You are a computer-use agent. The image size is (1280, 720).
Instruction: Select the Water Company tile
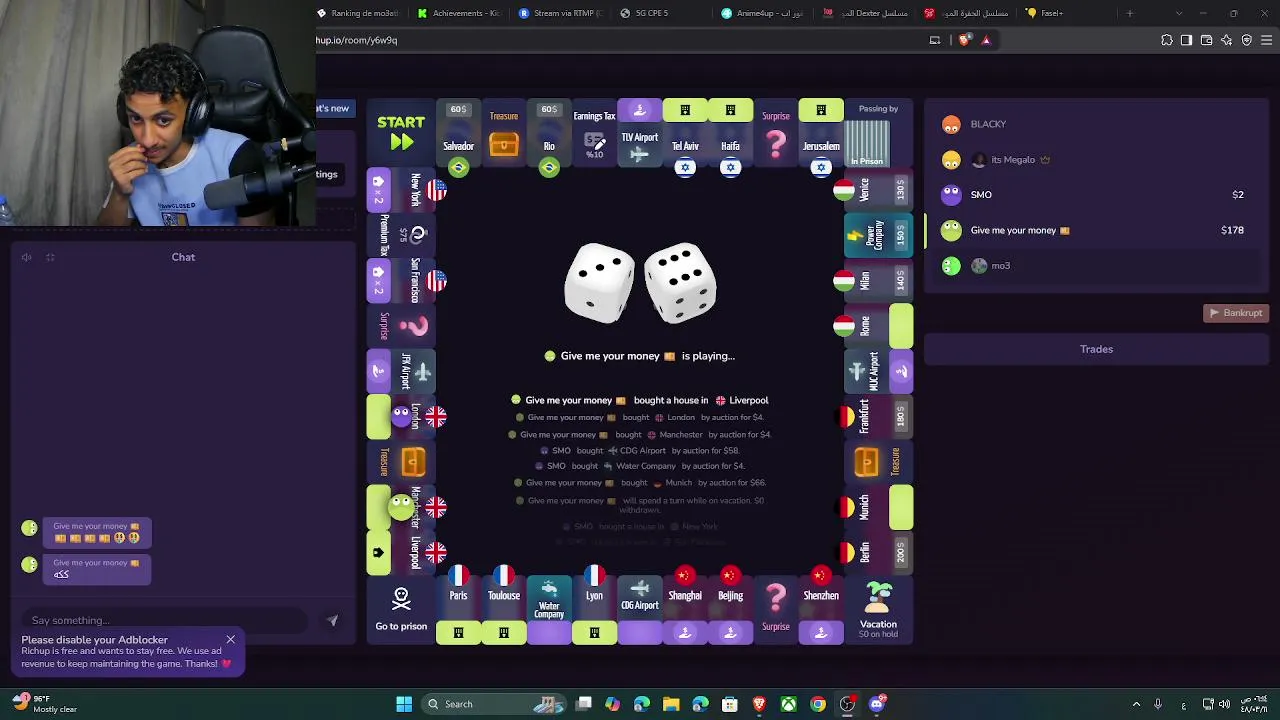549,610
